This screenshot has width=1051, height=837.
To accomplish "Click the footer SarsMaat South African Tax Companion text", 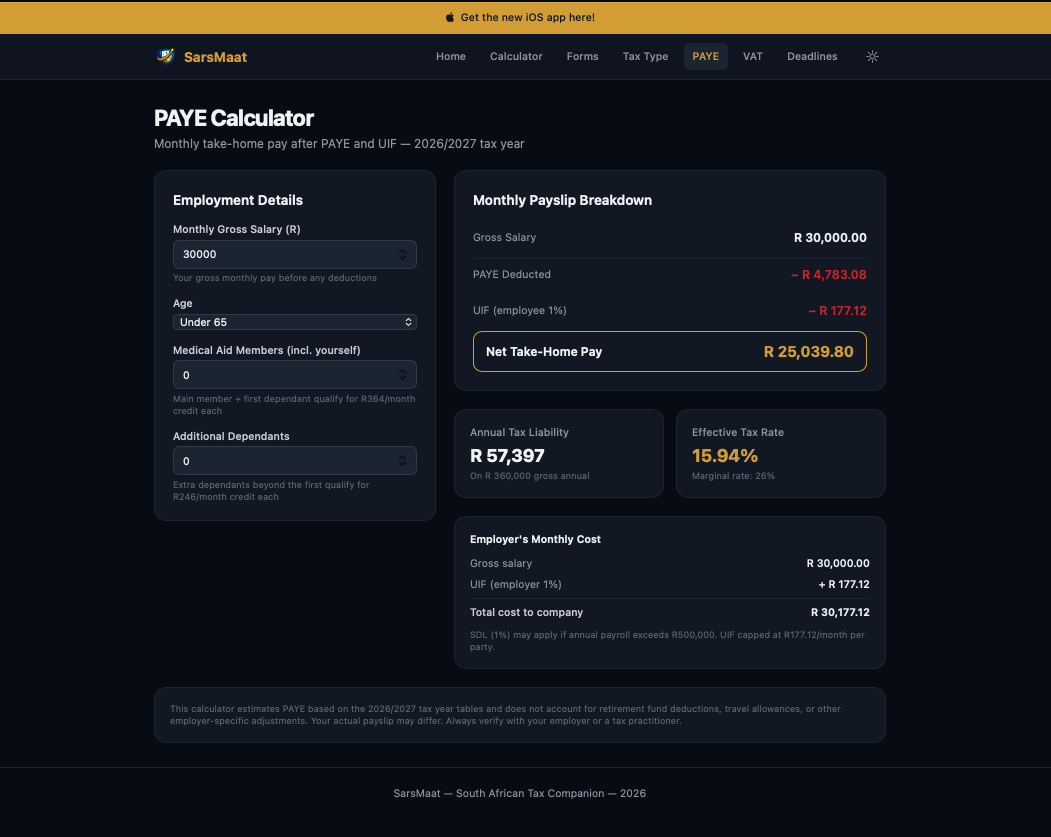I will pyautogui.click(x=519, y=793).
